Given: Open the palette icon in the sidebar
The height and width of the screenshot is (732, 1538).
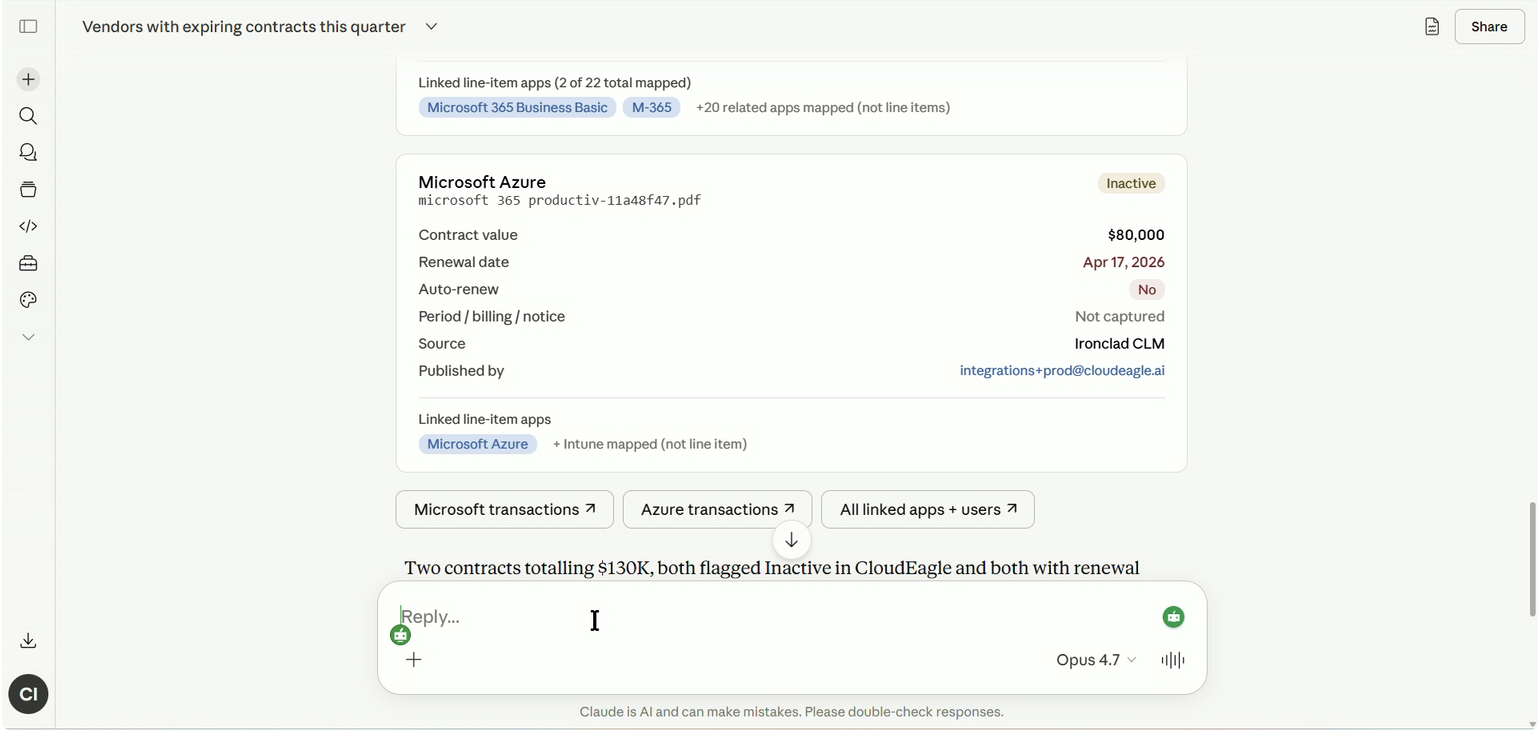Looking at the screenshot, I should (x=28, y=300).
